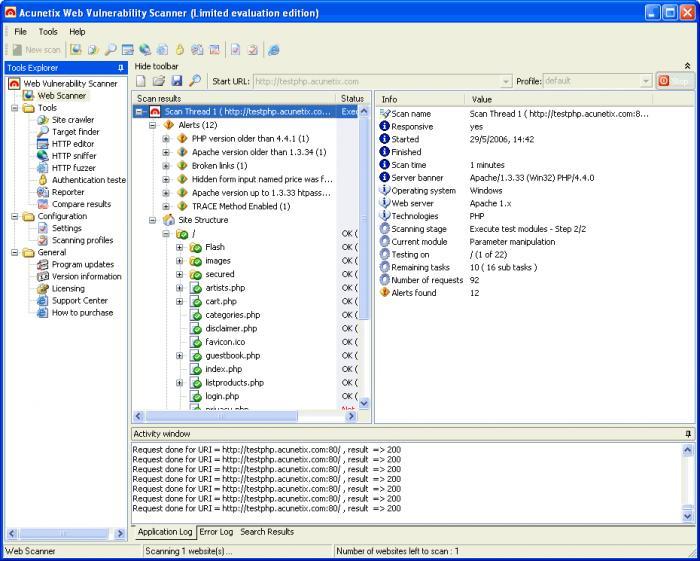
Task: Select HTTP sniffer in Tools Explorer
Action: [x=74, y=156]
